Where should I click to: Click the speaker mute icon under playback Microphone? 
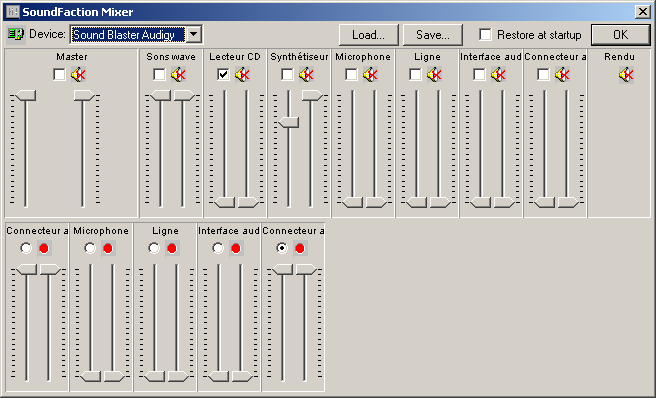(x=370, y=75)
